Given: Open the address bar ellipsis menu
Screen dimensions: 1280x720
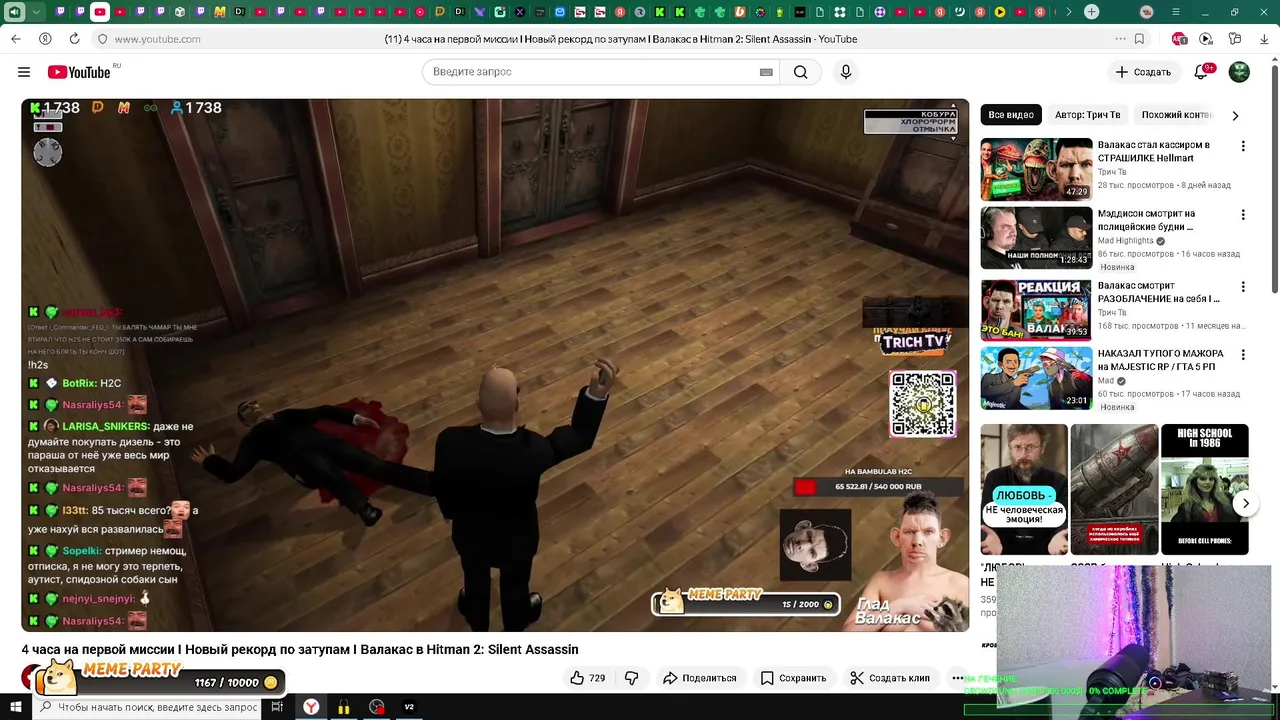Looking at the screenshot, I should pos(1120,39).
